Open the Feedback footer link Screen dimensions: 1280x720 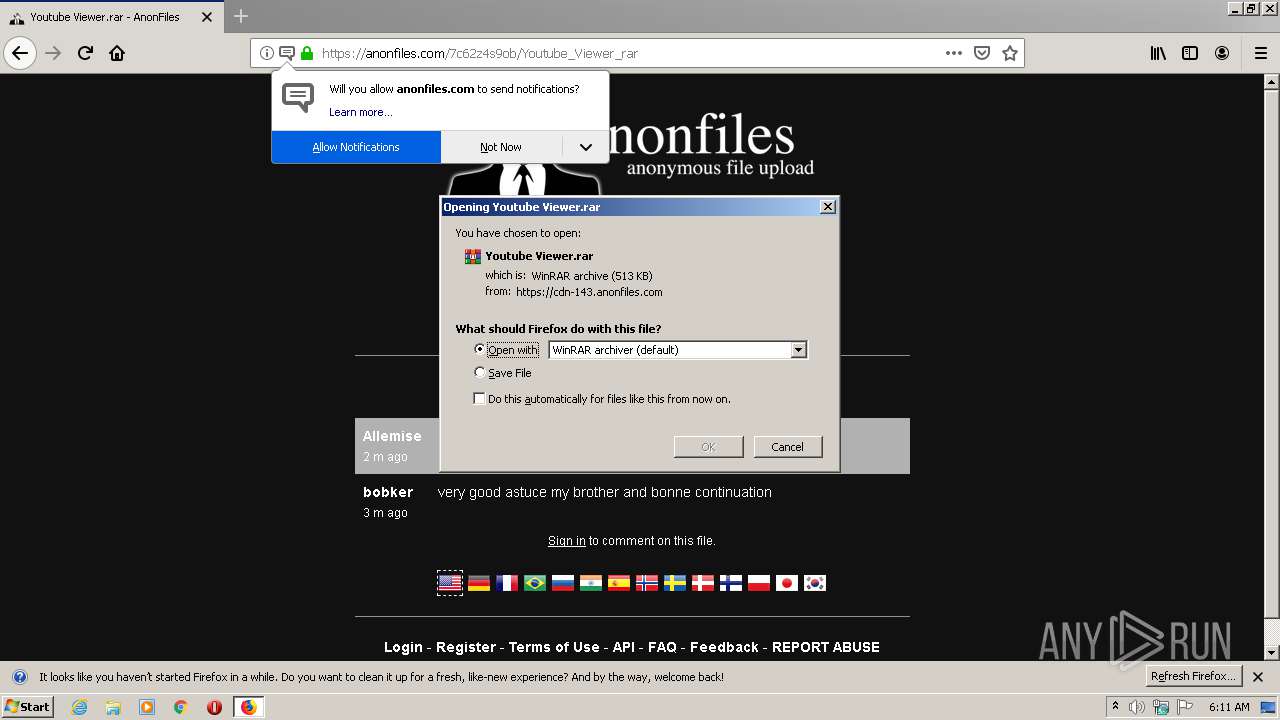click(x=724, y=647)
